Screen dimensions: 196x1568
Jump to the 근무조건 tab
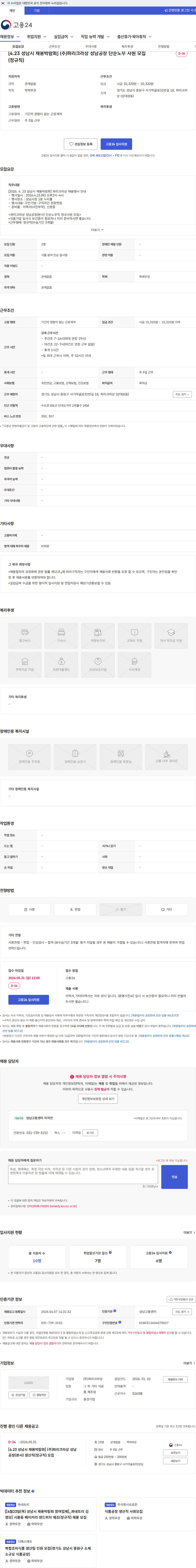tap(54, 46)
